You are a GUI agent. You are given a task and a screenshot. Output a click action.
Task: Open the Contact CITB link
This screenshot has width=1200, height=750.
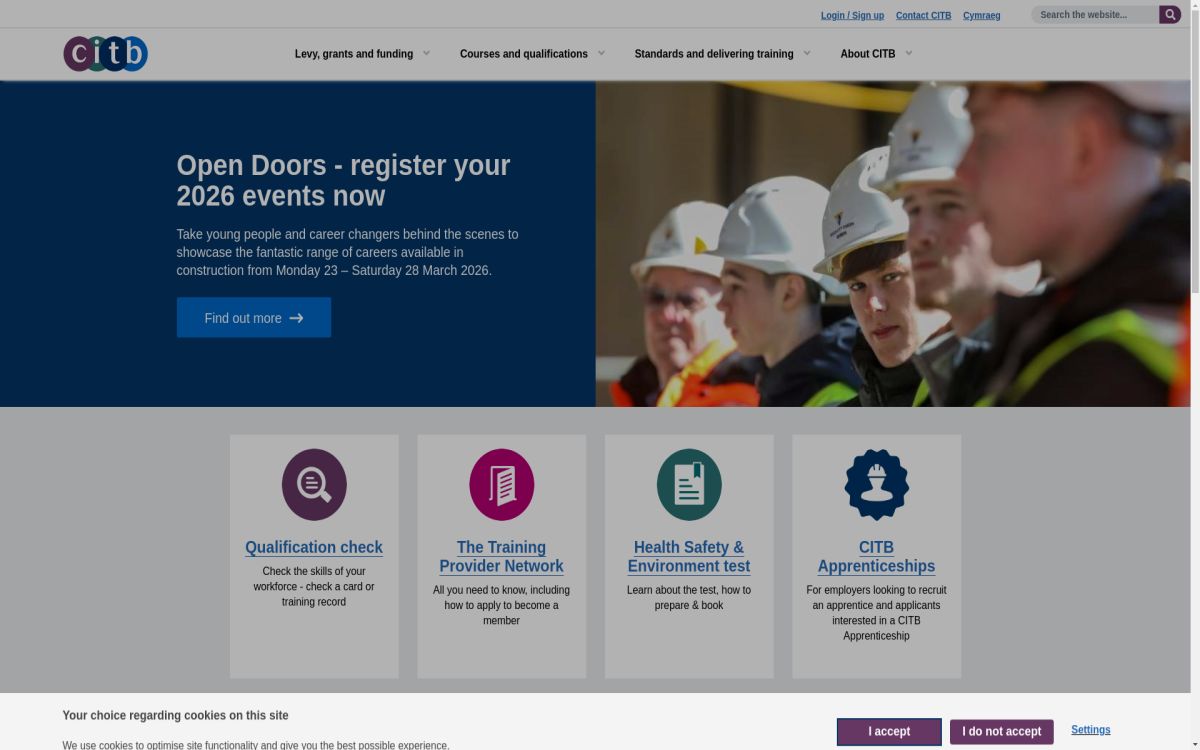(x=923, y=15)
